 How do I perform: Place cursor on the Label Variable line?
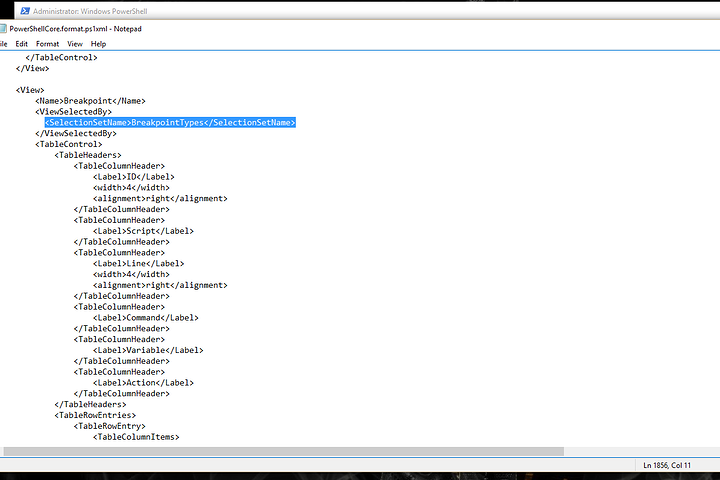point(148,350)
